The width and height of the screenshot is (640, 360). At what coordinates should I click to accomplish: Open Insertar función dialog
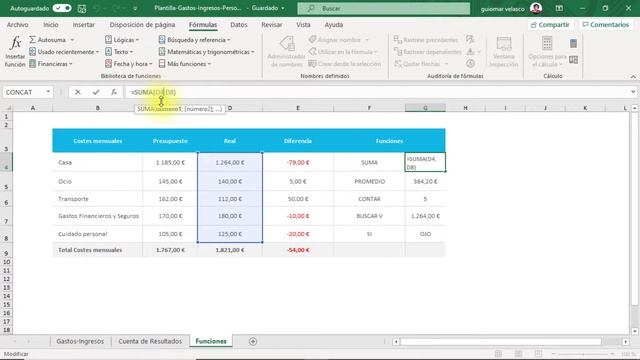pyautogui.click(x=15, y=51)
